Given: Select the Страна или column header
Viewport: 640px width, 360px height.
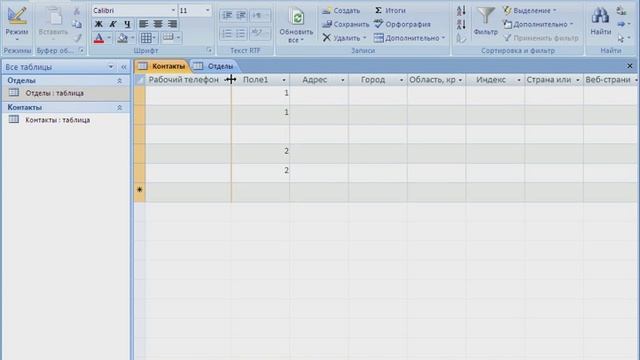Looking at the screenshot, I should pos(554,80).
